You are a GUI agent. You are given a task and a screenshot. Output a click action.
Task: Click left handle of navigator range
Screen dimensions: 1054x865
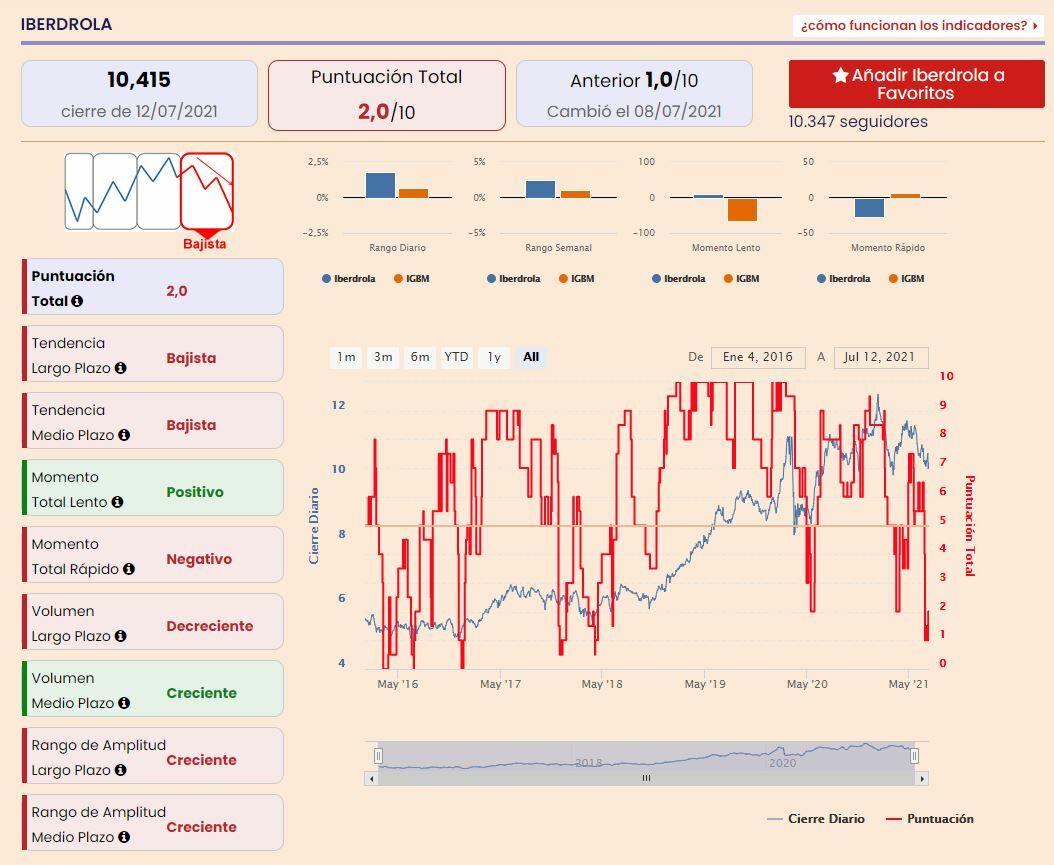click(378, 756)
